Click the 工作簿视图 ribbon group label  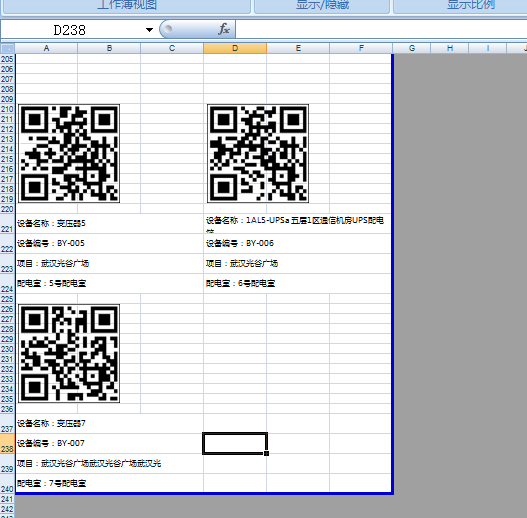pyautogui.click(x=127, y=4)
